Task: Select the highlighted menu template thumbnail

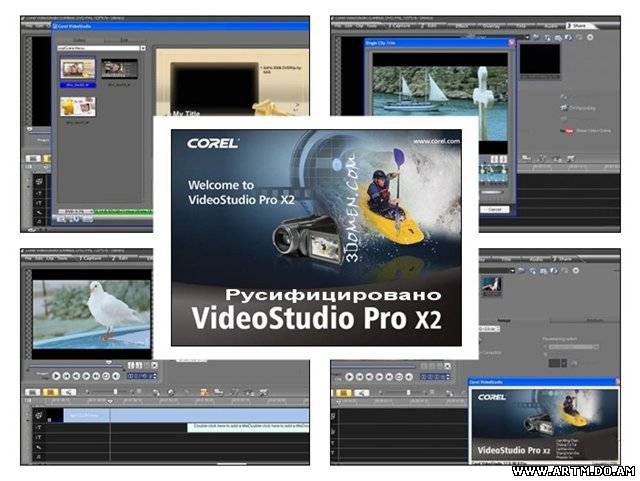Action: pyautogui.click(x=78, y=69)
